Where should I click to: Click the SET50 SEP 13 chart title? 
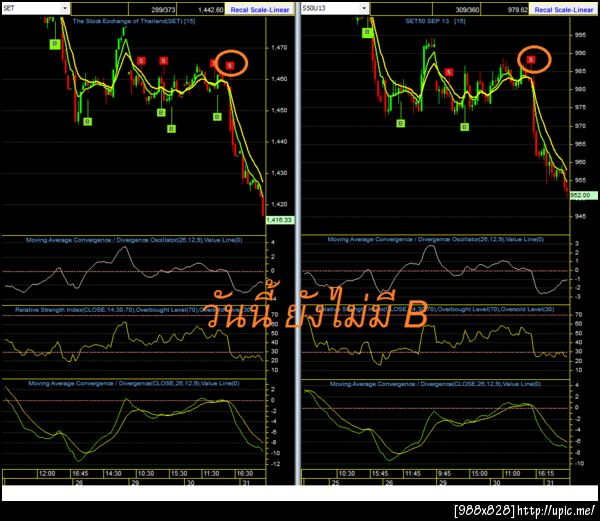coord(435,21)
